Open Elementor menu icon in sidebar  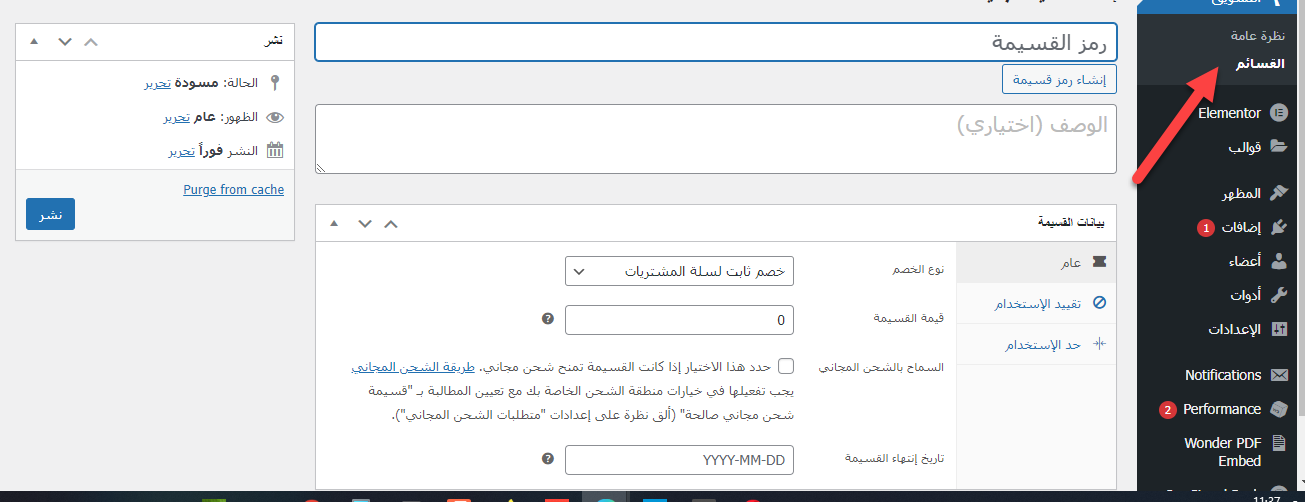tap(1278, 113)
